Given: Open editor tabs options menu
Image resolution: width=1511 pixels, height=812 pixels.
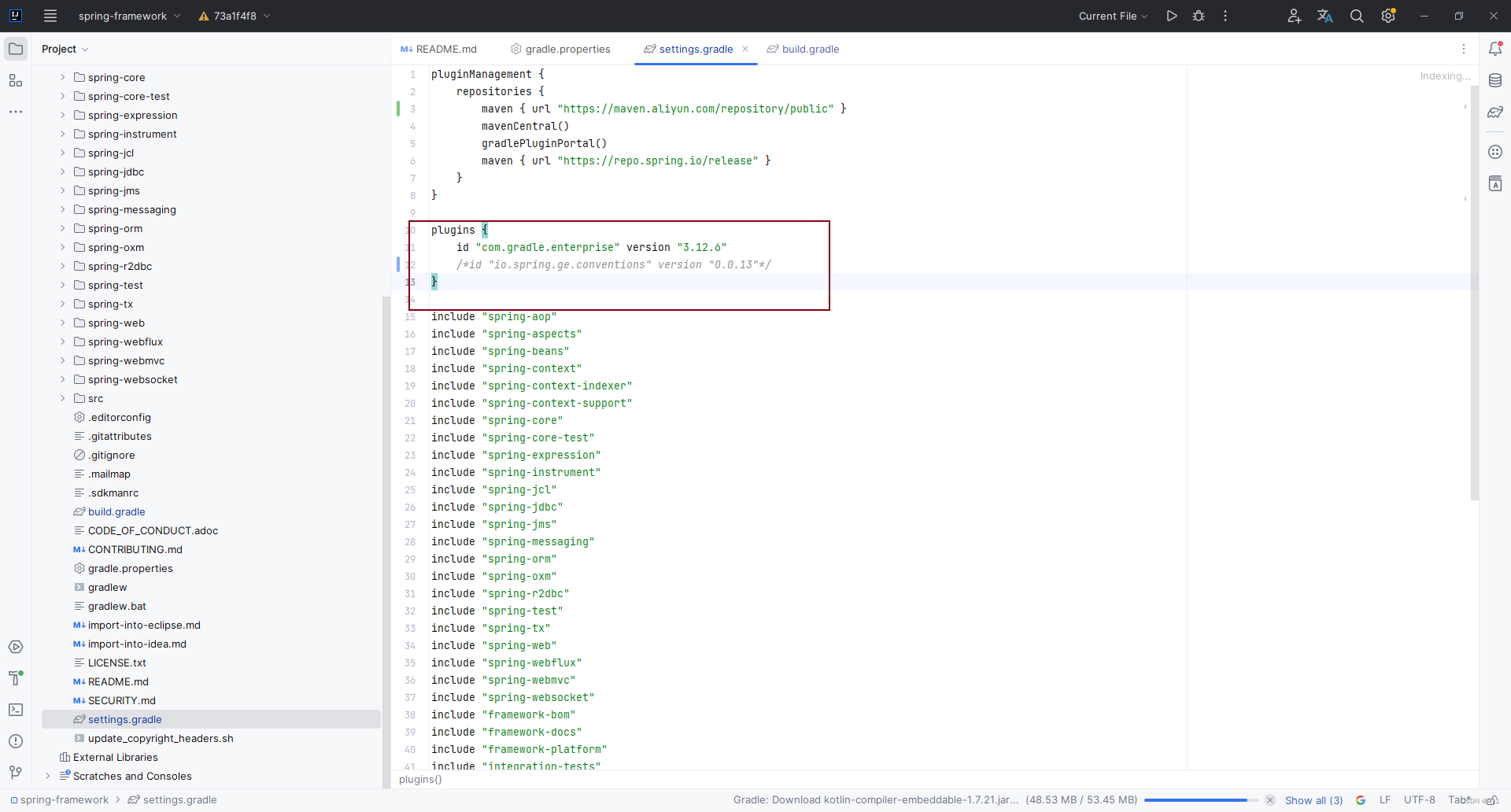Looking at the screenshot, I should point(1464,49).
